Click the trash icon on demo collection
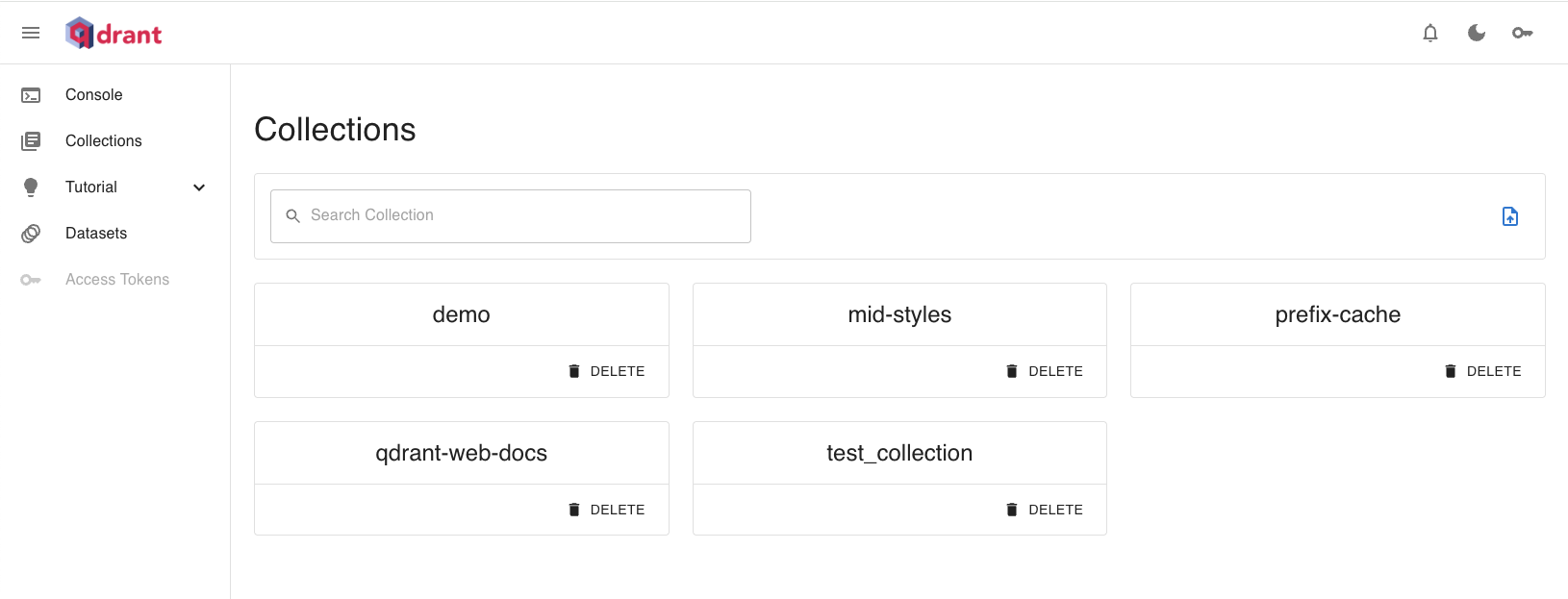 574,370
